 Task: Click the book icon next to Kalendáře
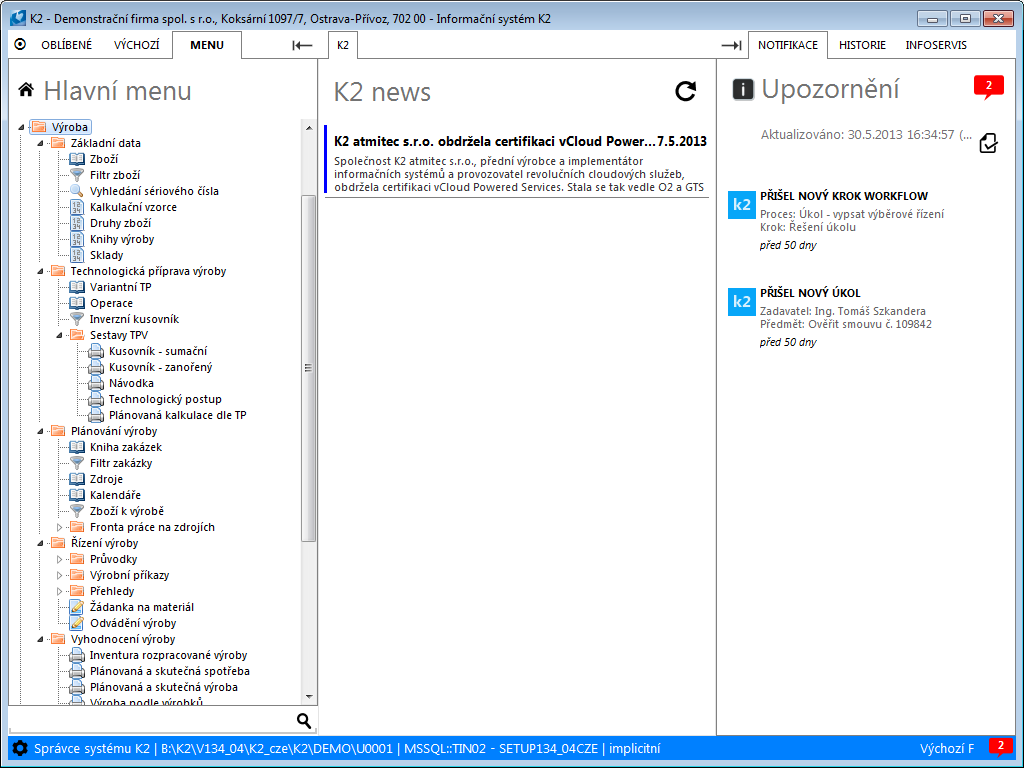(x=77, y=495)
